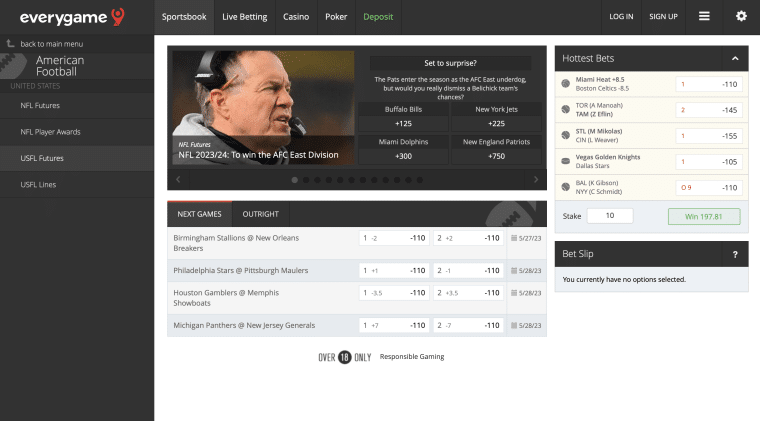Open USFL Futures in sidebar

(x=77, y=158)
